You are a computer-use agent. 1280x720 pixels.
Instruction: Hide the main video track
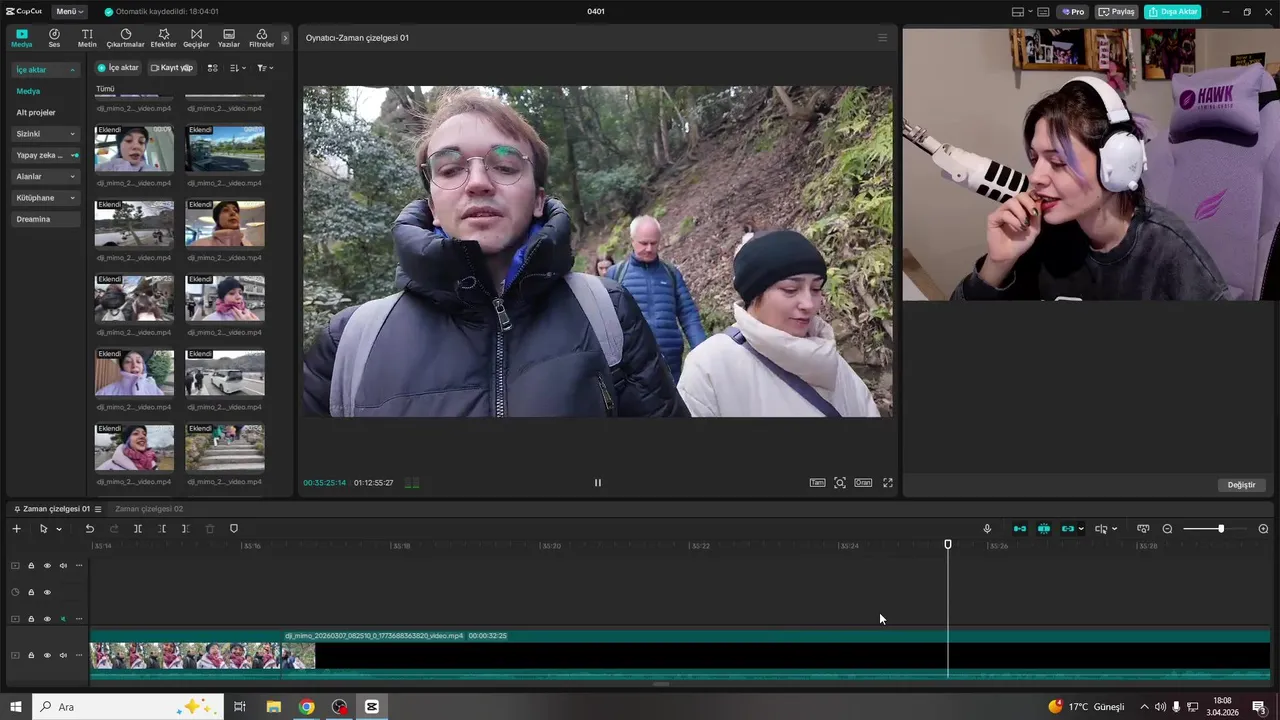click(x=47, y=656)
